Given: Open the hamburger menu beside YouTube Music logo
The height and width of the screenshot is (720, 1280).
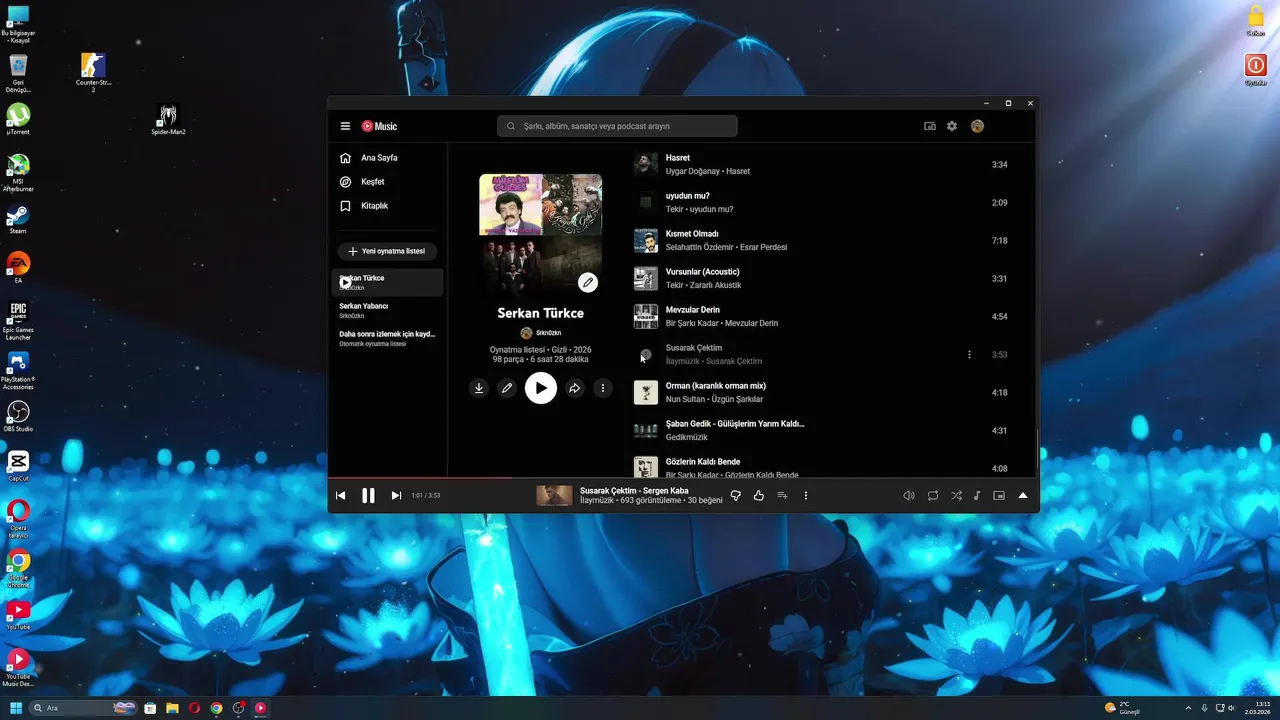Looking at the screenshot, I should pos(345,126).
